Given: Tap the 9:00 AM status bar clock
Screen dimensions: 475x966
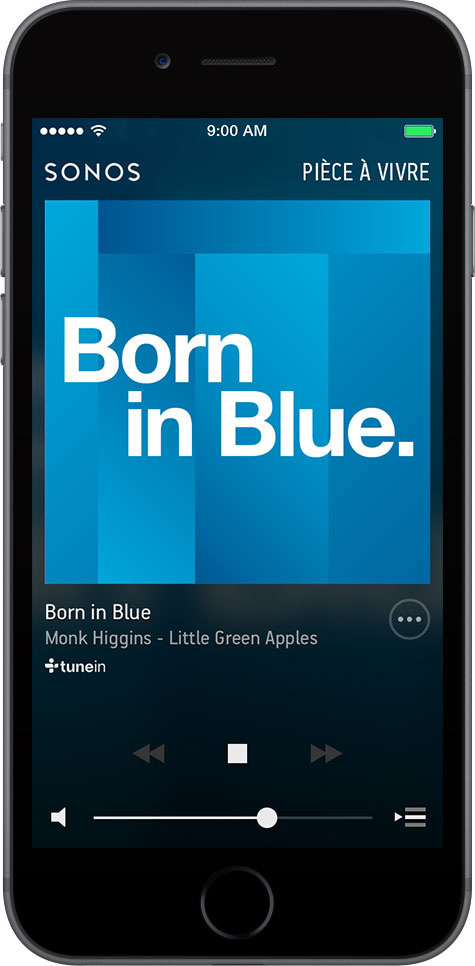Looking at the screenshot, I should click(237, 131).
